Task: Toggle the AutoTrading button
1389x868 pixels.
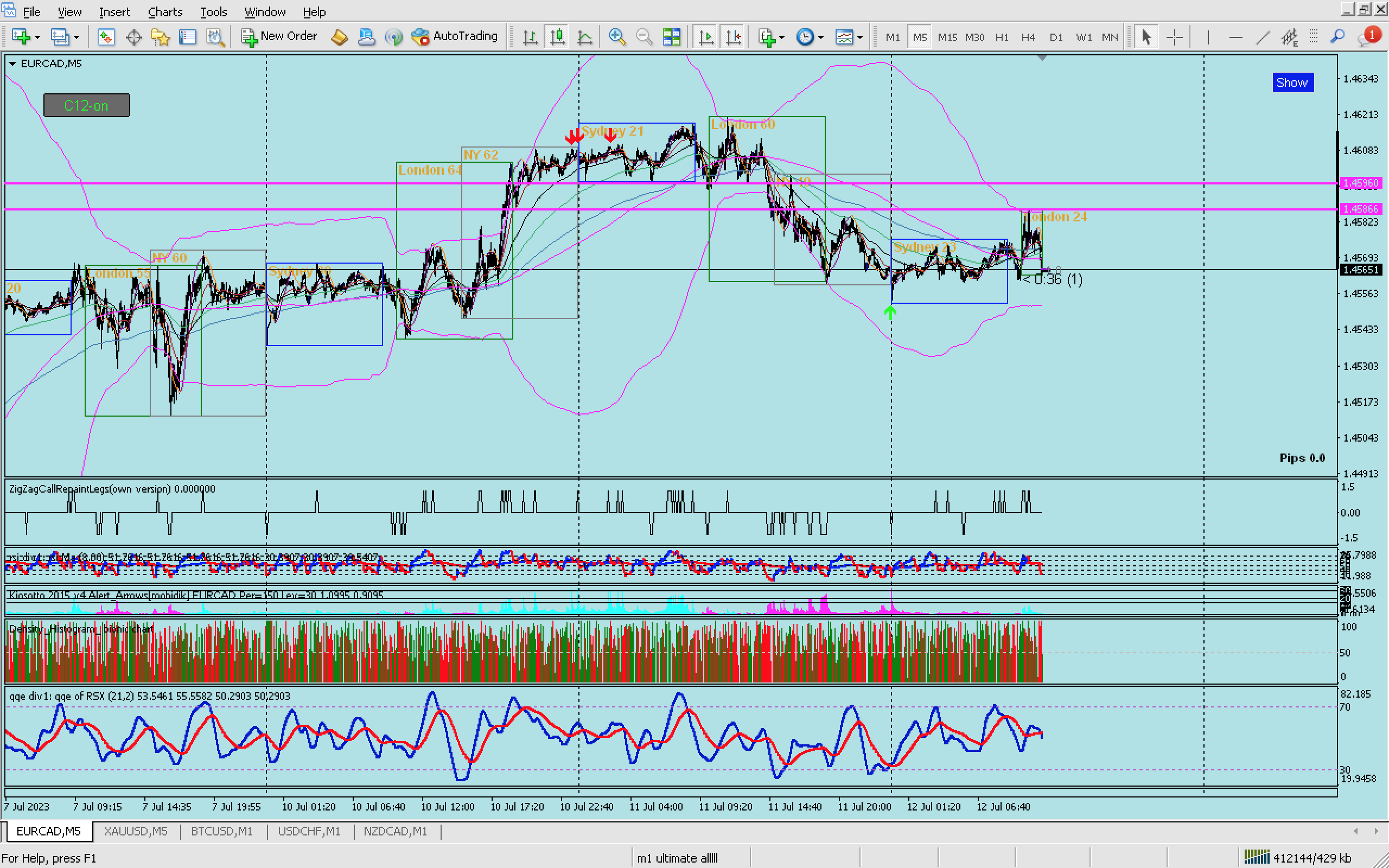Action: (455, 36)
